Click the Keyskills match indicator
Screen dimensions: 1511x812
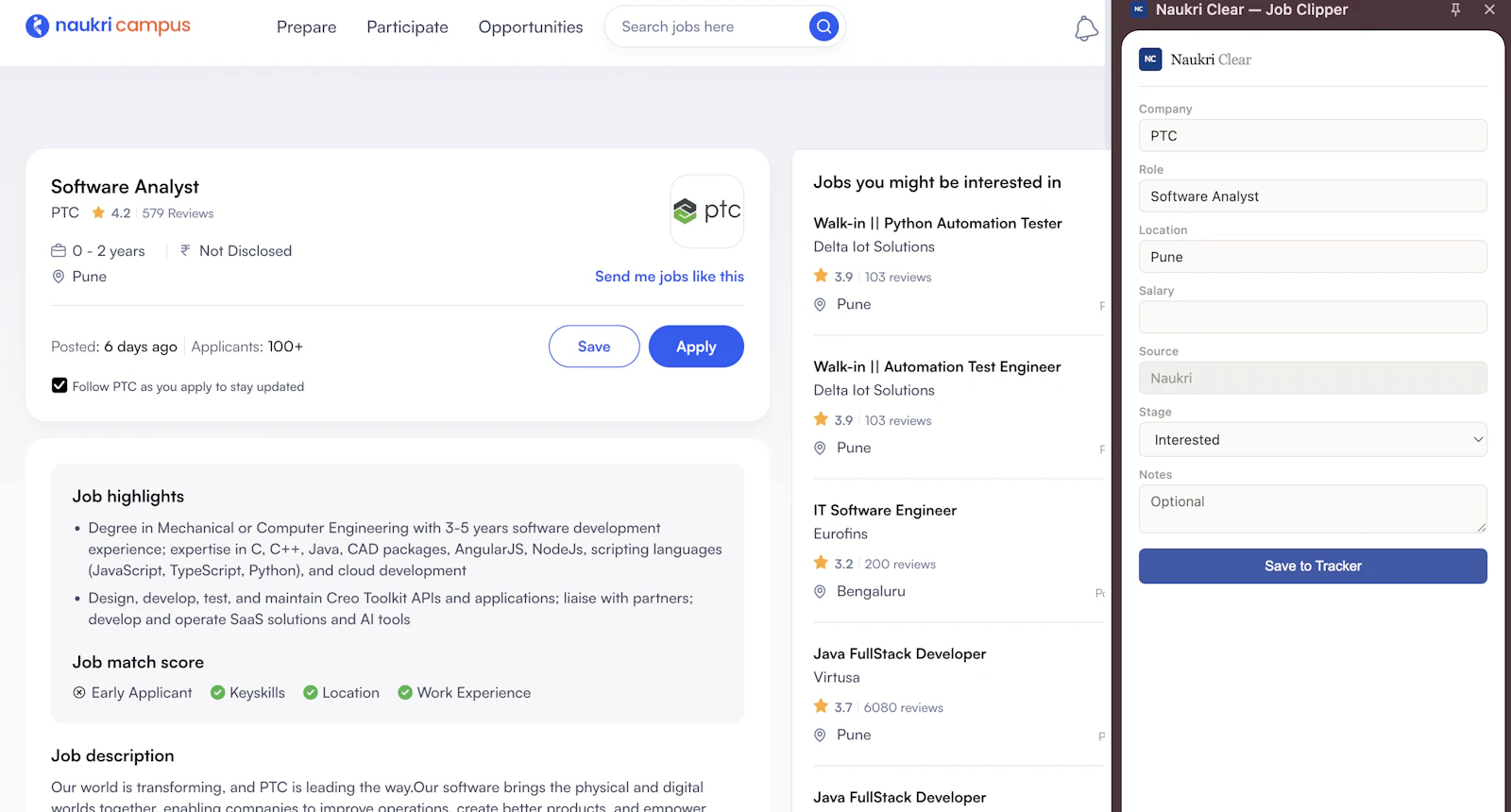coord(247,693)
